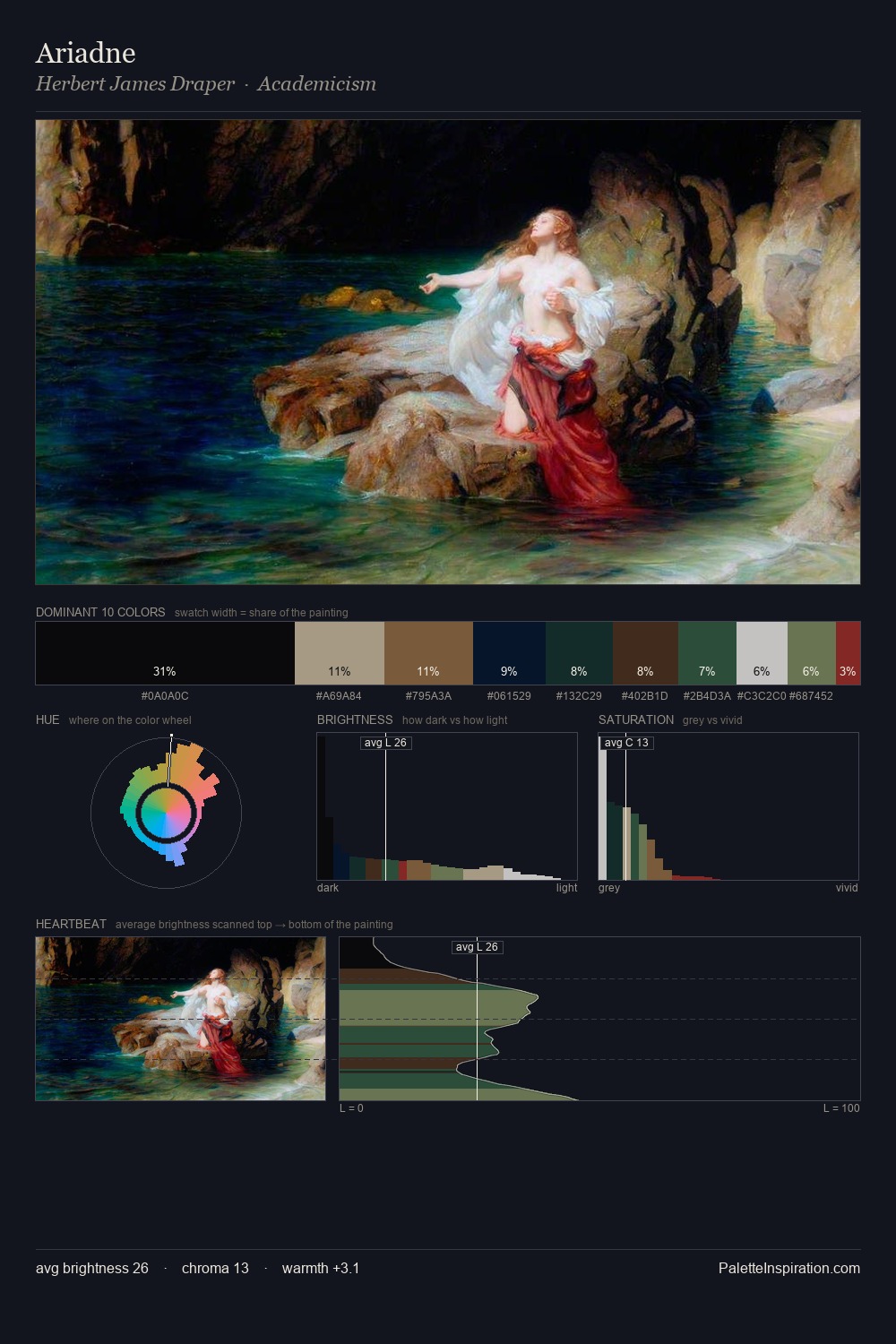Click the heartbeat brightness profile chart
Screen dimensions: 896x1344
pos(599,1019)
